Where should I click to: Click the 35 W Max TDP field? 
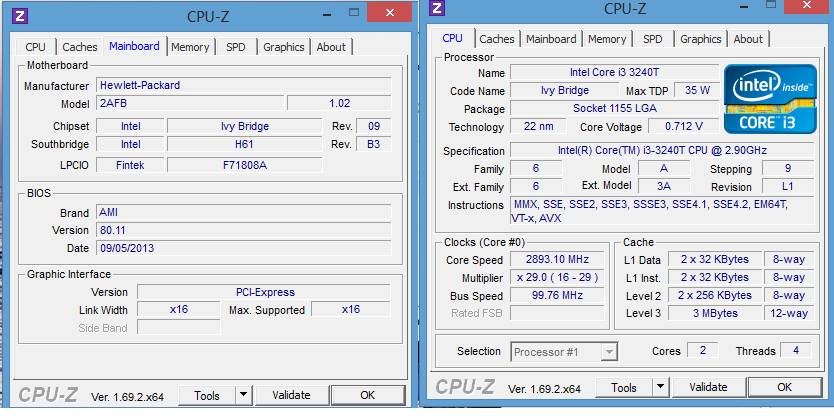click(697, 90)
